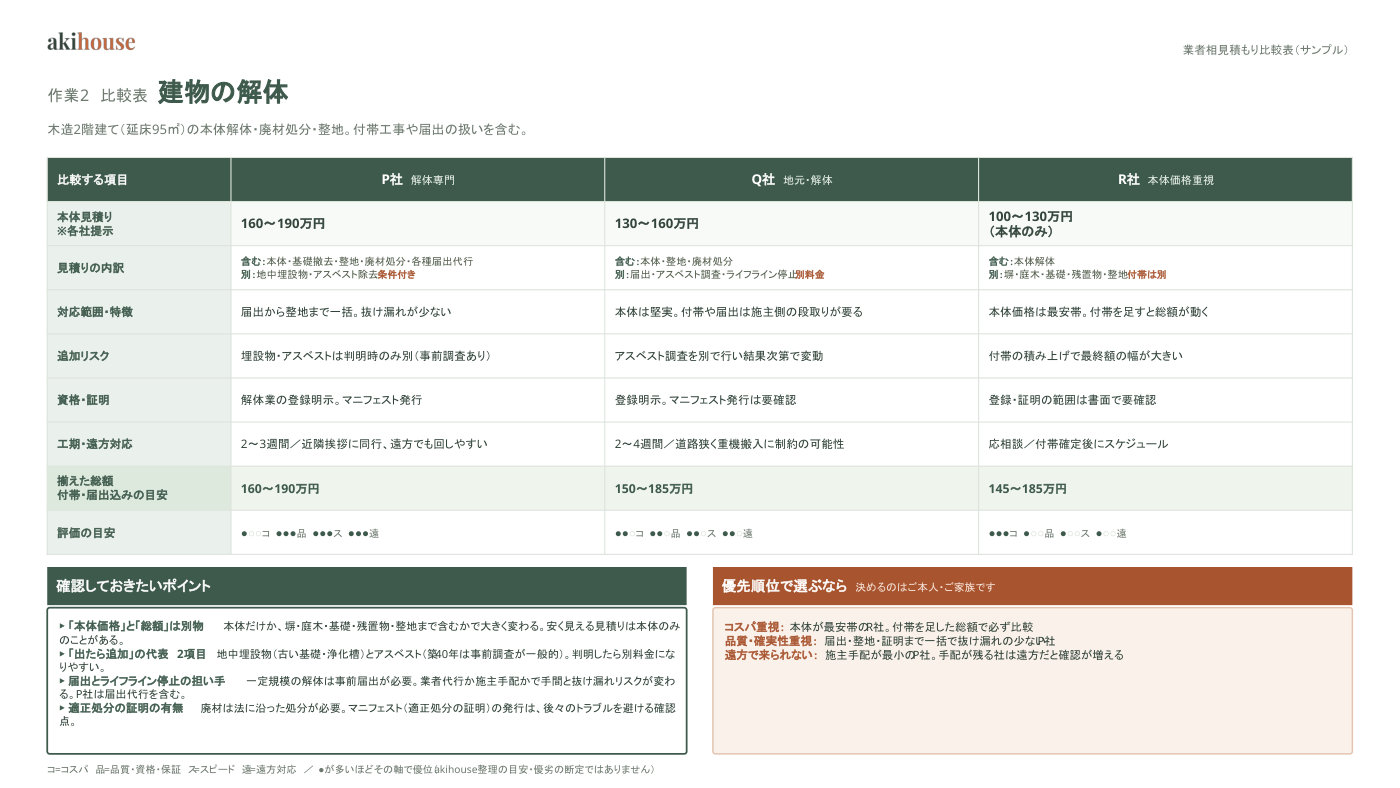Click 本体は堅実 cell for Q社
This screenshot has width=1400, height=788.
[792, 312]
